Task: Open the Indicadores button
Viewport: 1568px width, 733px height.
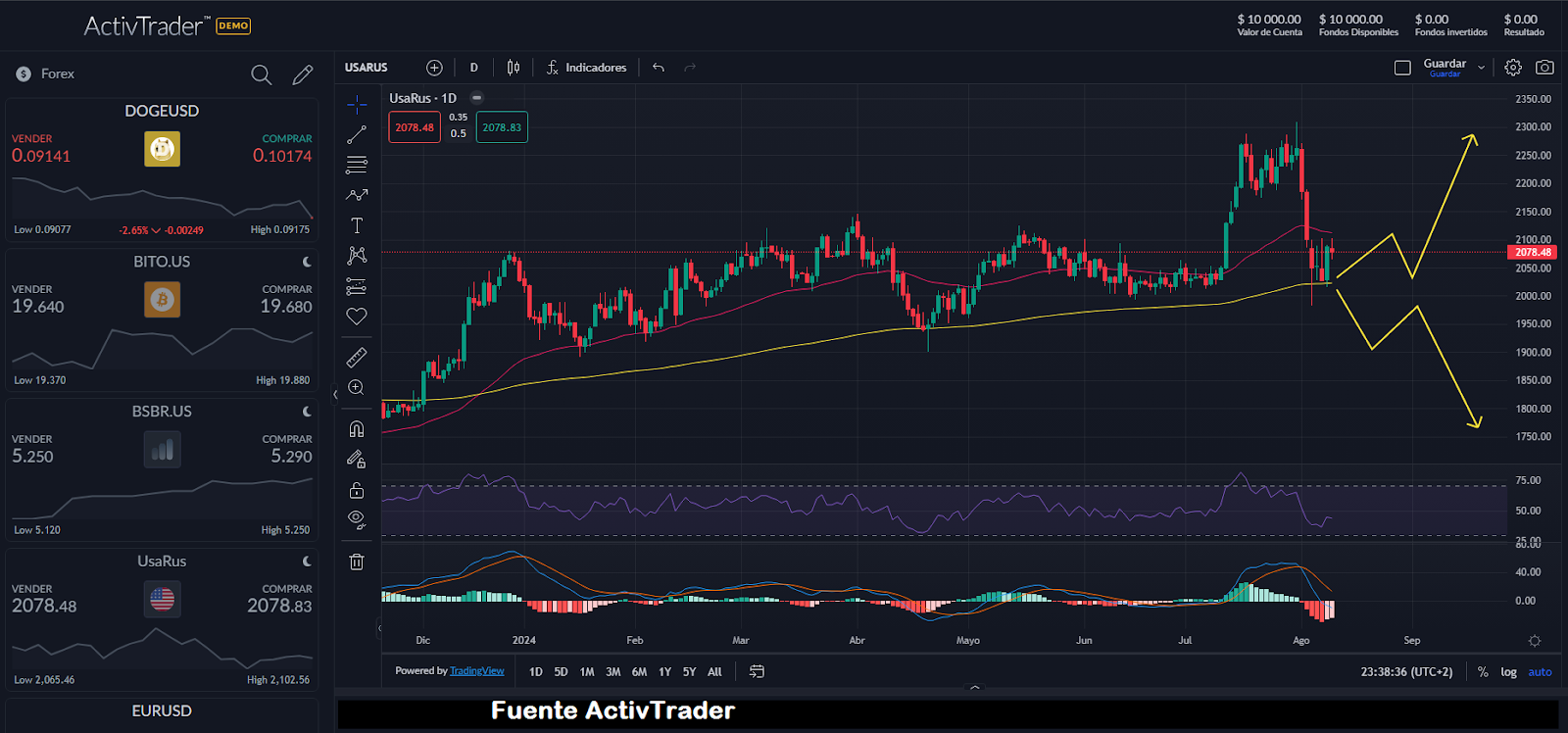Action: (586, 68)
